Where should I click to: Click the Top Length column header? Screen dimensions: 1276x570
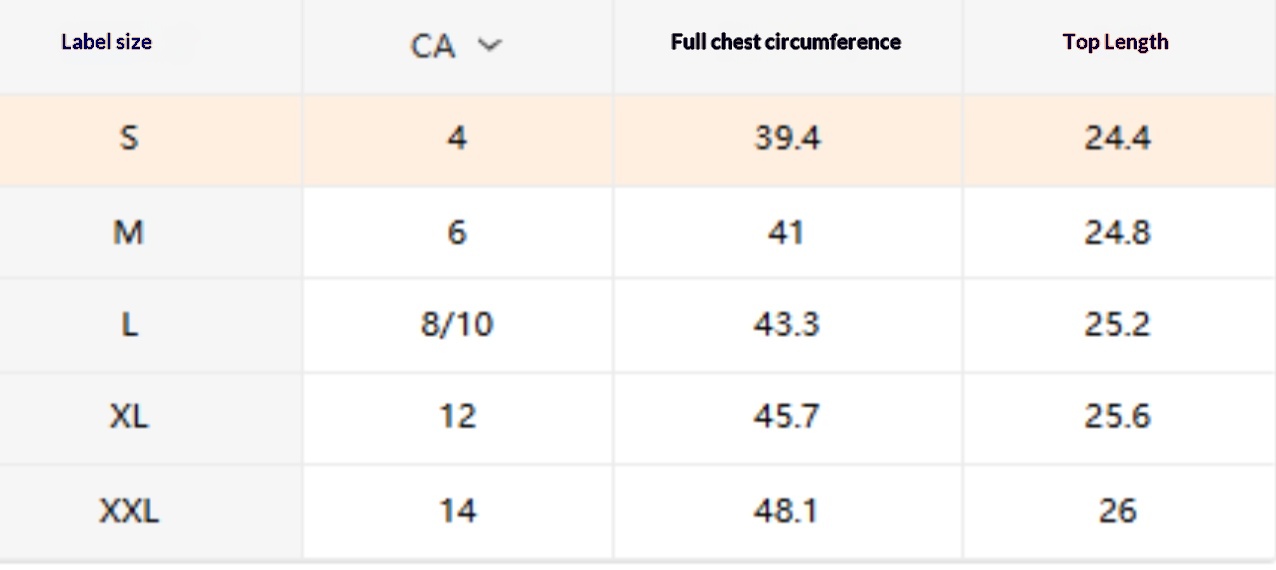click(x=1116, y=42)
